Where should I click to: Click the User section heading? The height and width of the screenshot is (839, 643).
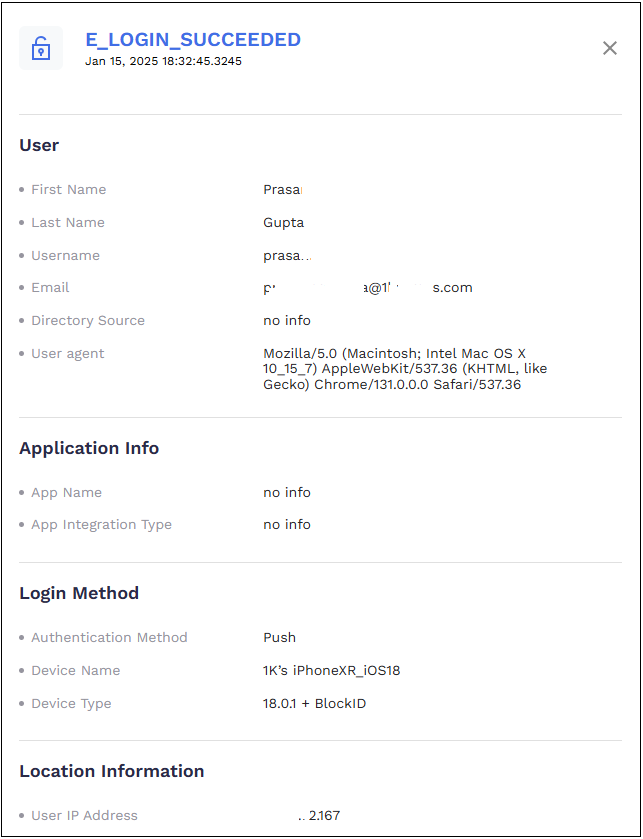pos(39,145)
